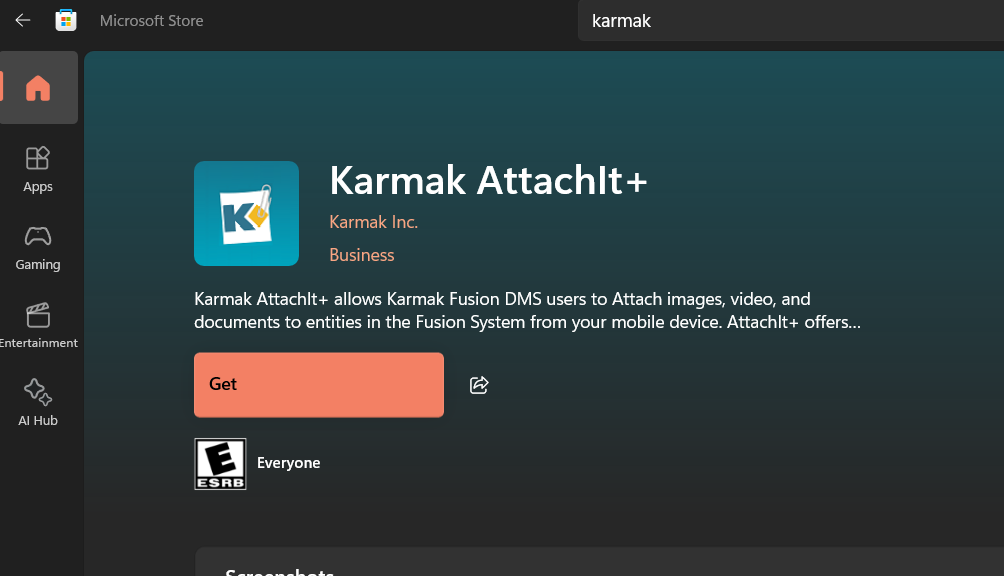The height and width of the screenshot is (576, 1004).
Task: Click the ESRB Everyone rating badge
Action: (220, 463)
